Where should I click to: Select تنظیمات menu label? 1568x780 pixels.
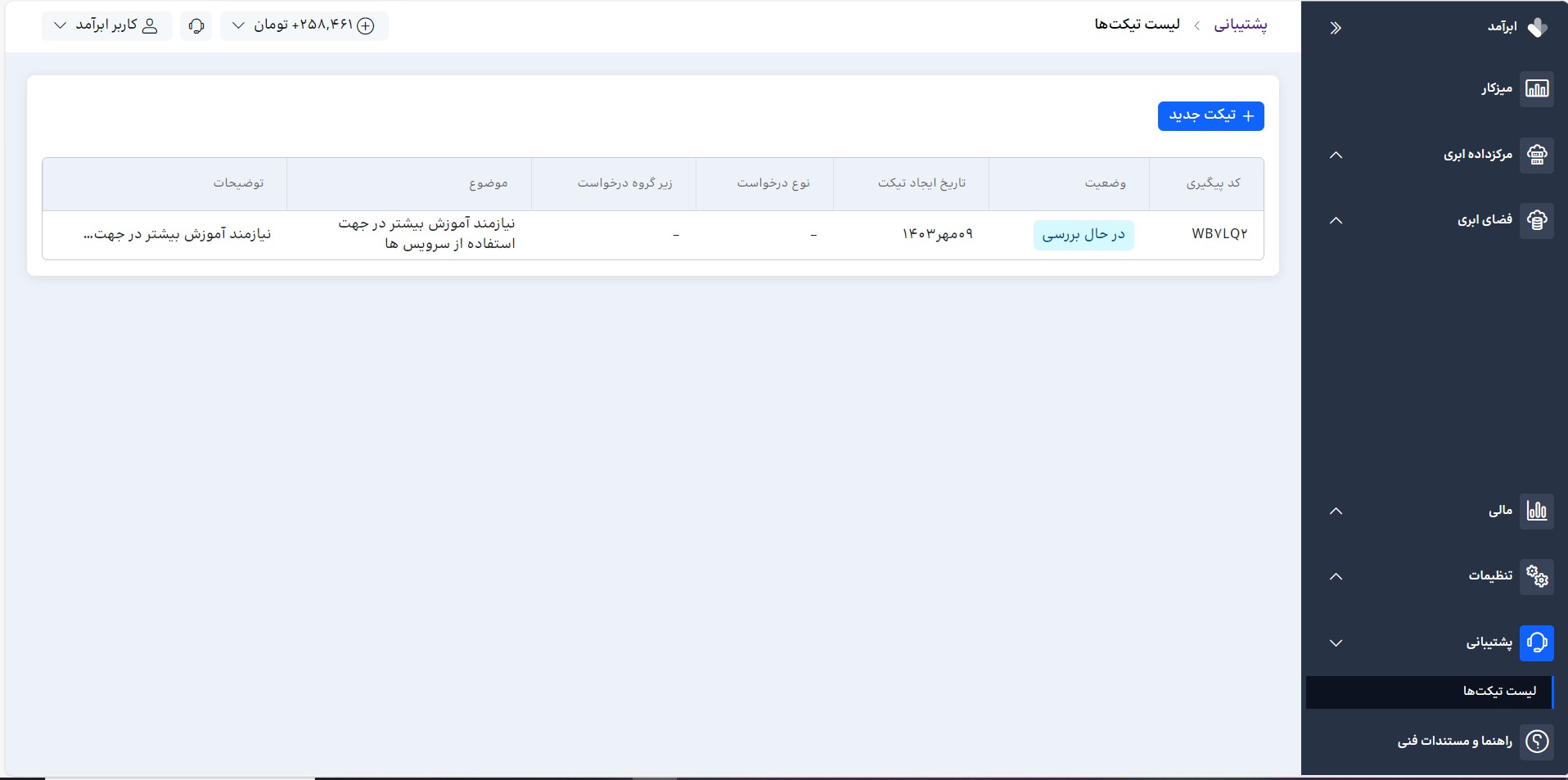tap(1490, 576)
